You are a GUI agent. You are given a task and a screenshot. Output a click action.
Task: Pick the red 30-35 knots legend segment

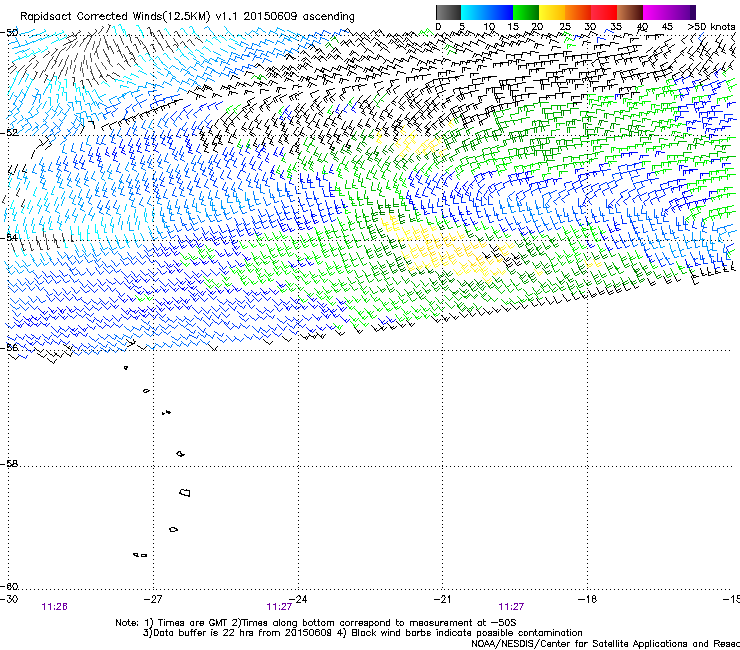[x=604, y=12]
